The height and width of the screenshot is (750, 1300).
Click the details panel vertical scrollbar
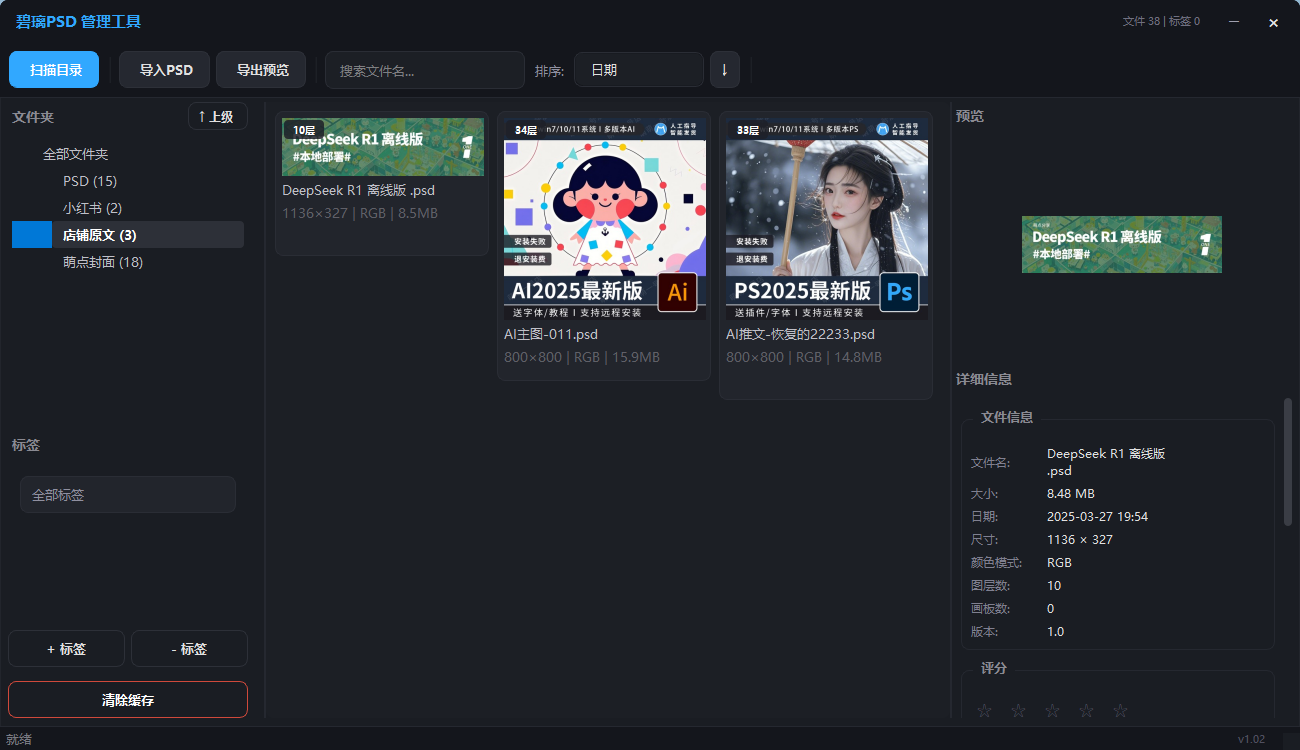(1288, 462)
